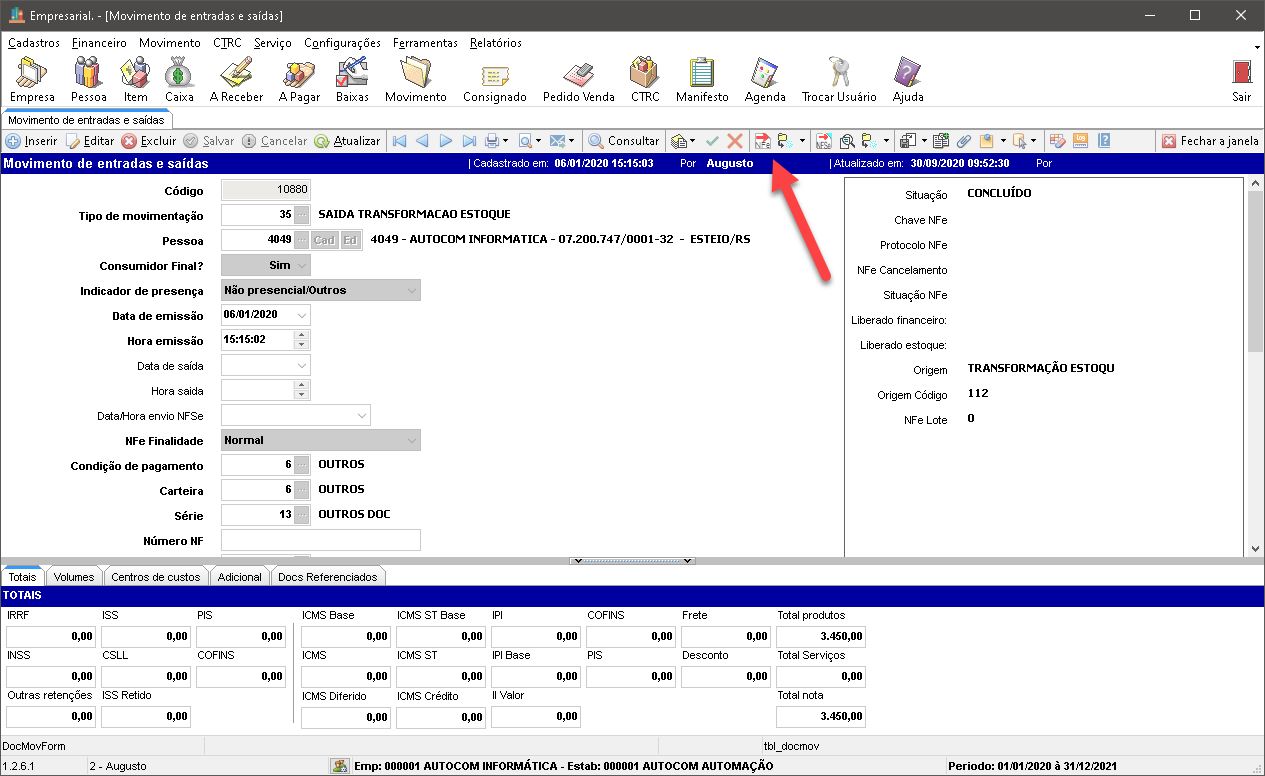Open the Indicador de presença dropdown
This screenshot has height=776, width=1265.
pos(411,290)
